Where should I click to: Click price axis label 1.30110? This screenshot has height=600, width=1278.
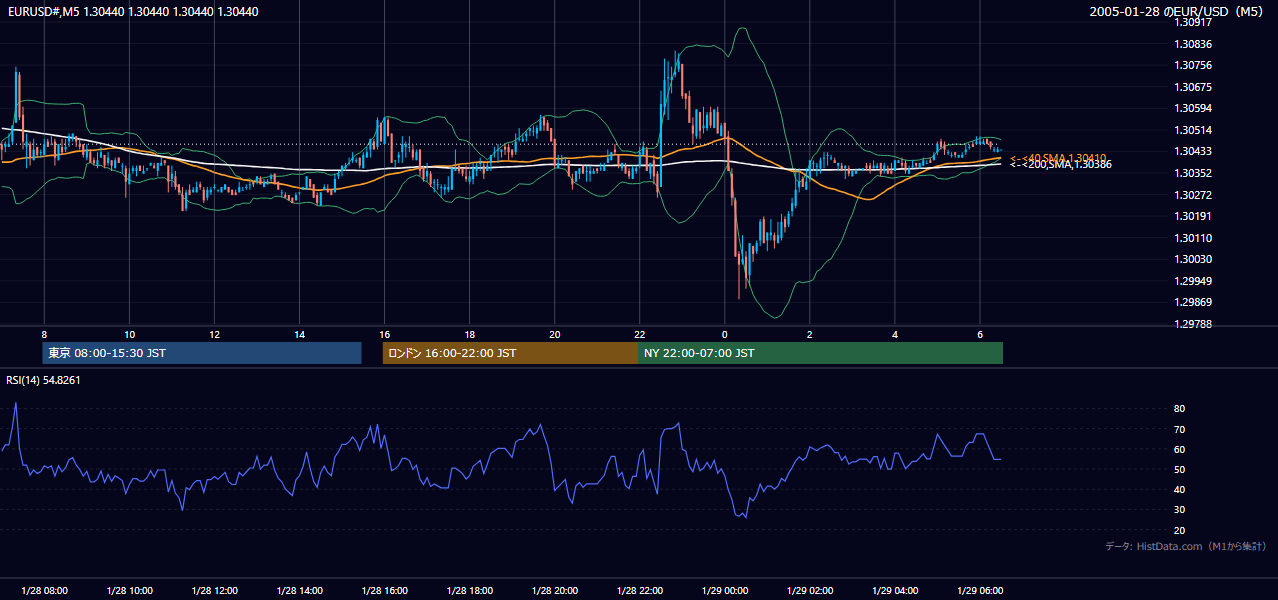[1193, 238]
